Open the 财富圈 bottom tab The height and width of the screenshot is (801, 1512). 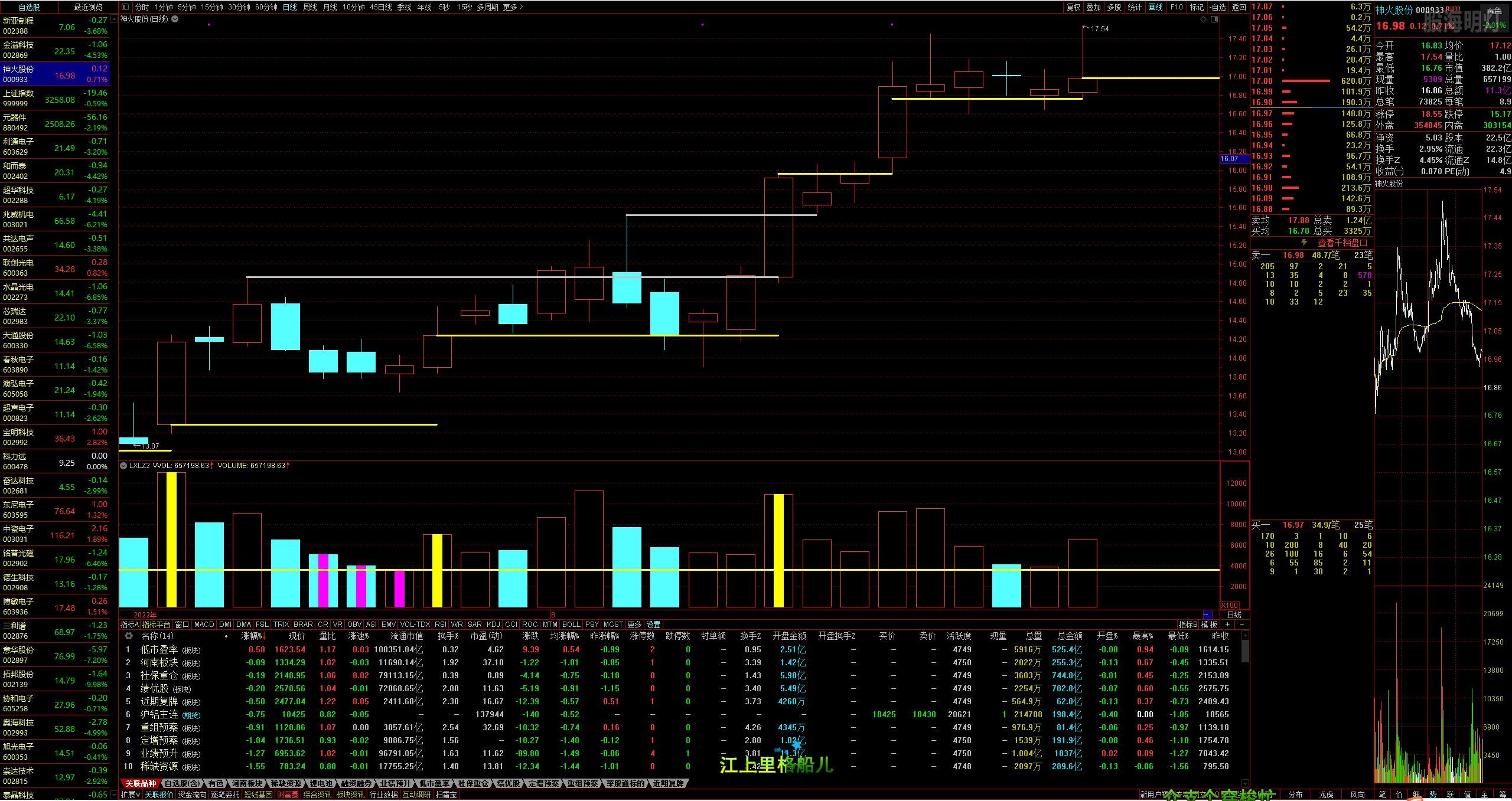288,795
